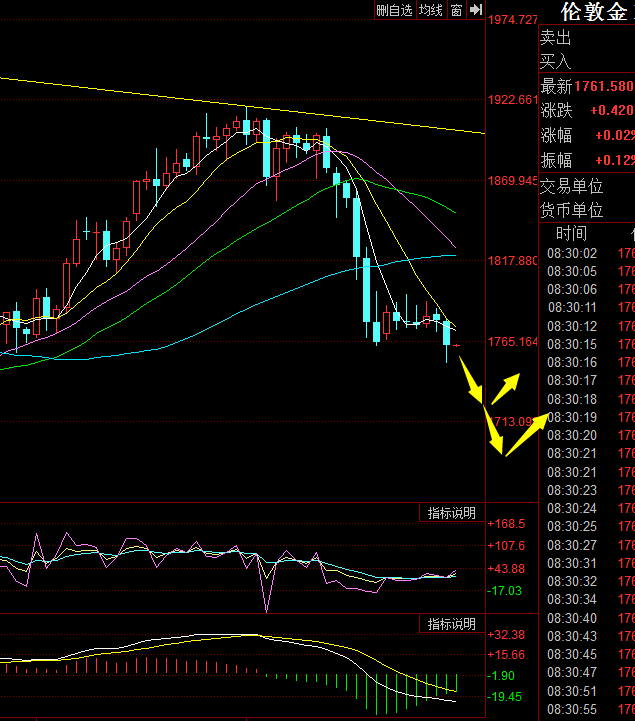Select the 最新 price 1761.580
Image resolution: width=635 pixels, height=721 pixels.
click(x=604, y=86)
